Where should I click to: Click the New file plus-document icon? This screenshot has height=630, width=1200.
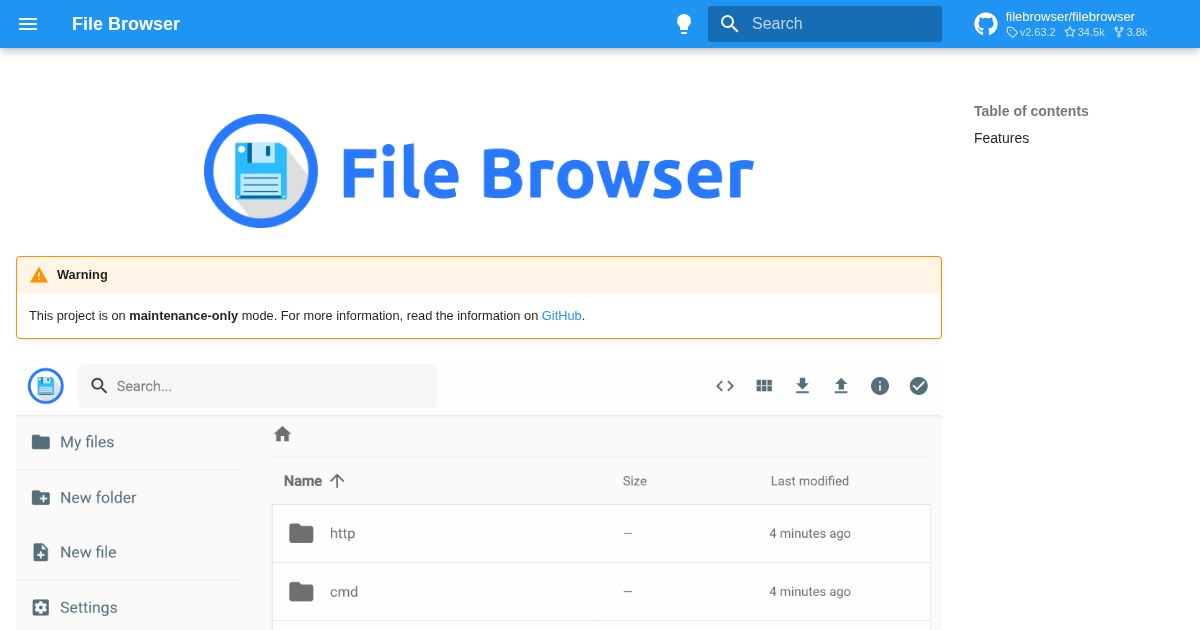coord(41,552)
